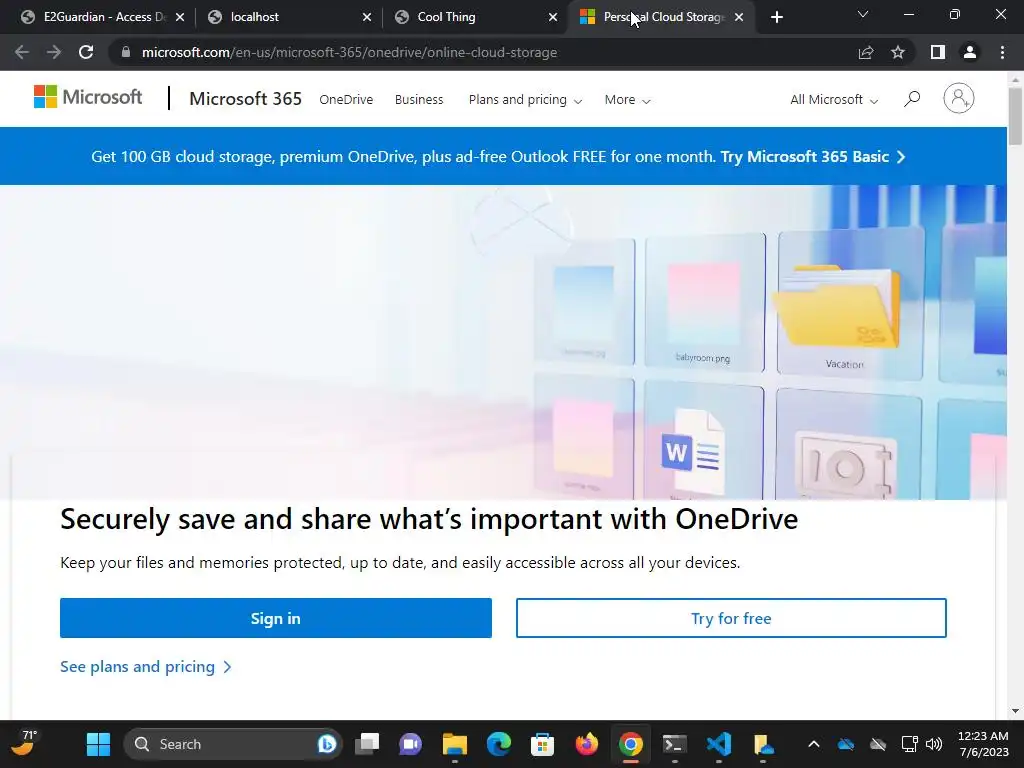Open the site search magnifier

pyautogui.click(x=912, y=99)
